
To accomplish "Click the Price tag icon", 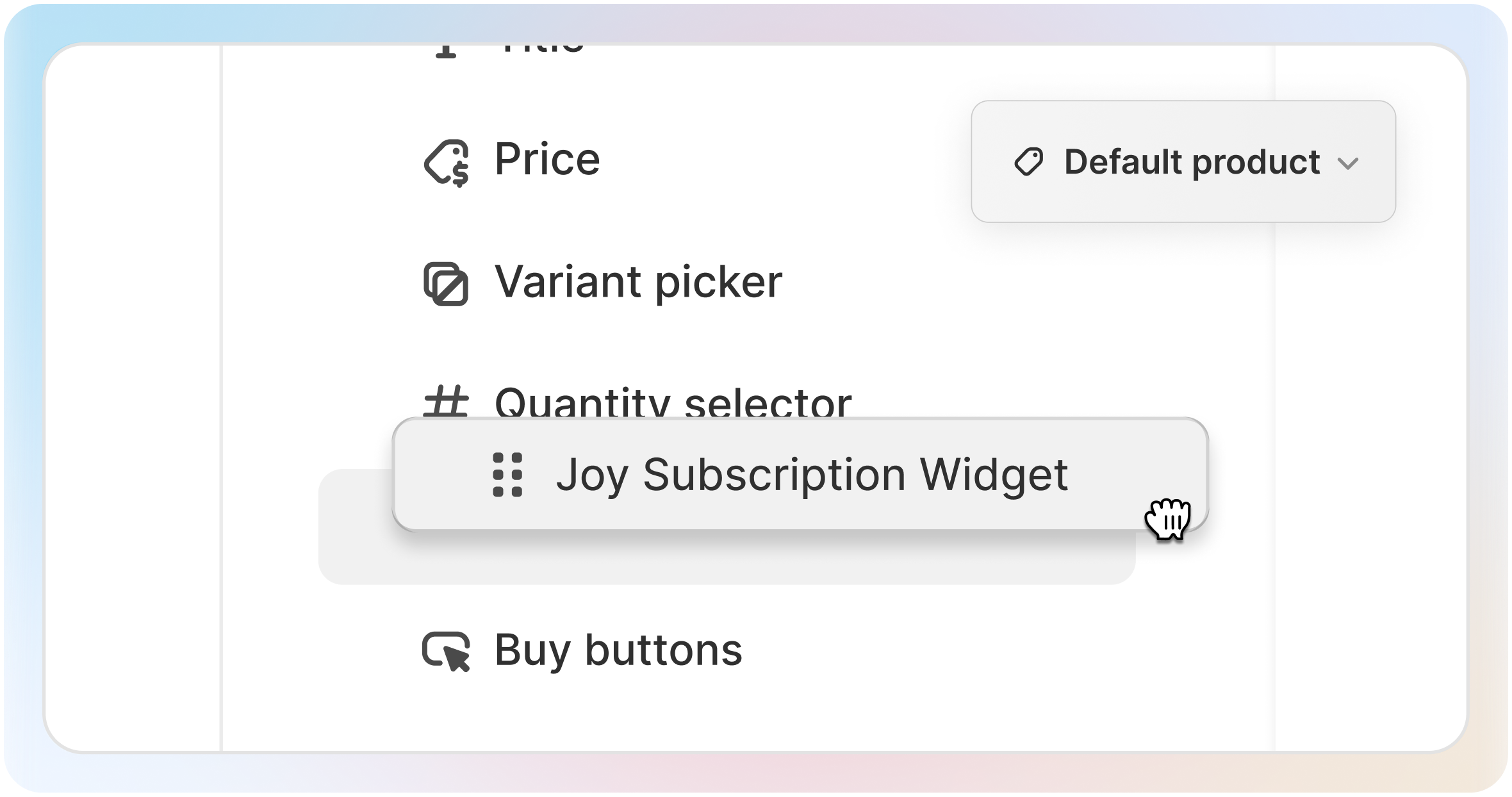I will click(x=447, y=162).
